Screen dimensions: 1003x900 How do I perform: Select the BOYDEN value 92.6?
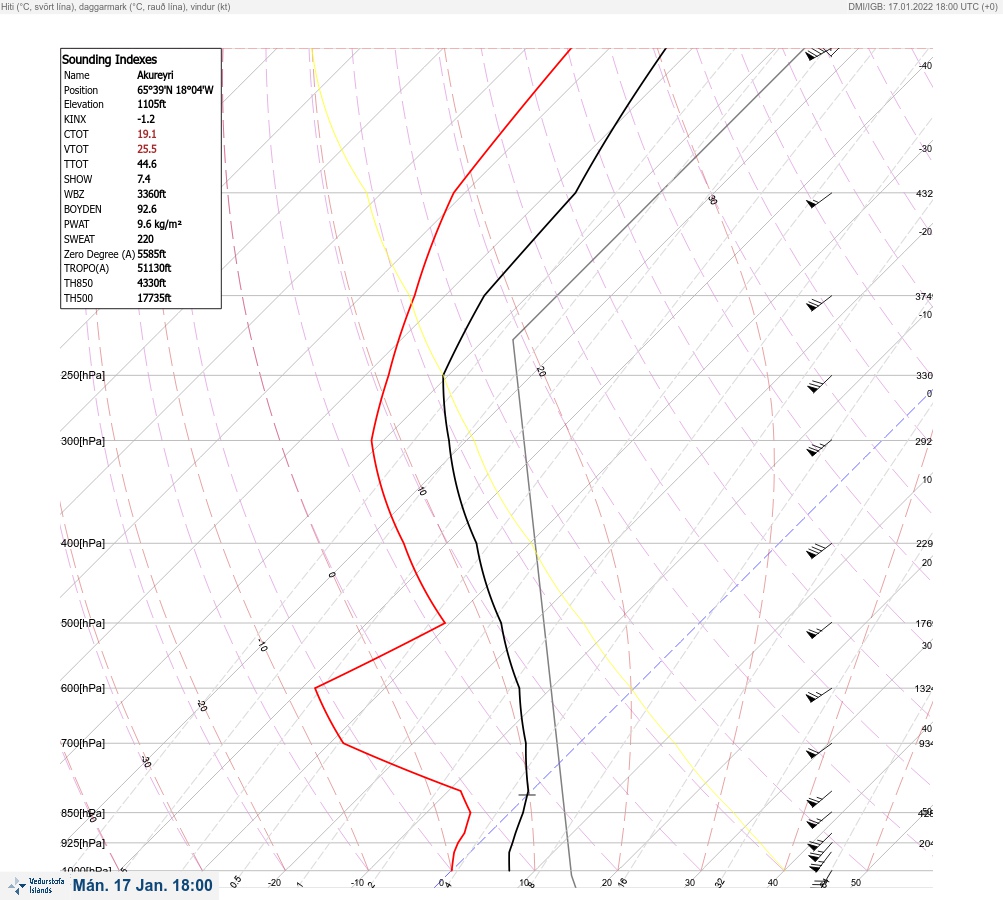pos(146,209)
